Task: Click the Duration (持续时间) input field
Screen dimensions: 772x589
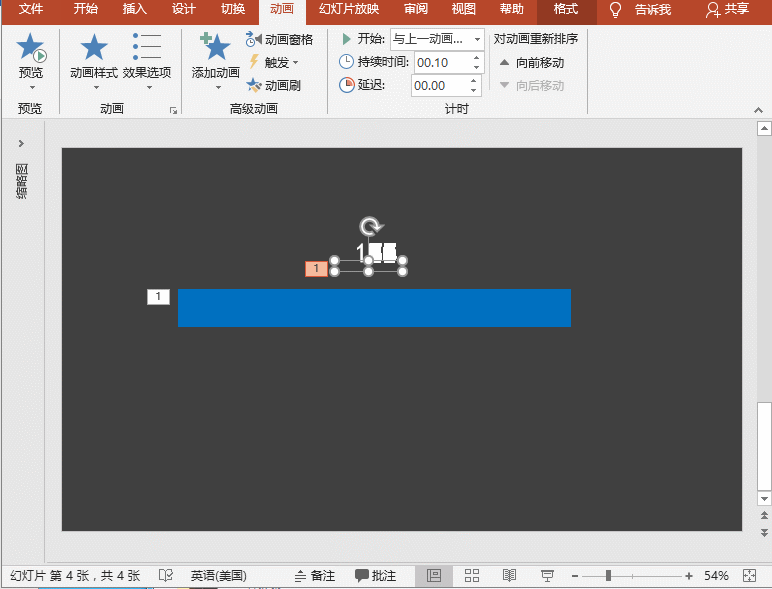Action: pyautogui.click(x=443, y=63)
